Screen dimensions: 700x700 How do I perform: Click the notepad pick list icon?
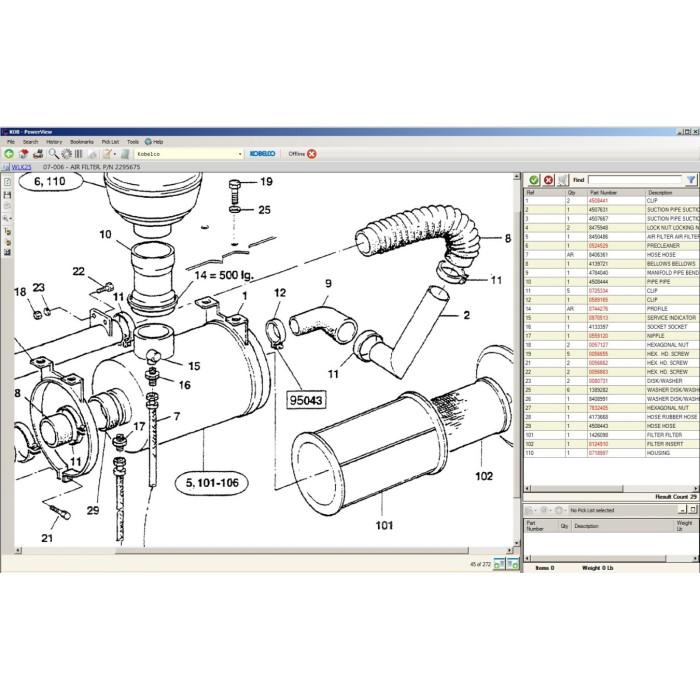click(107, 154)
